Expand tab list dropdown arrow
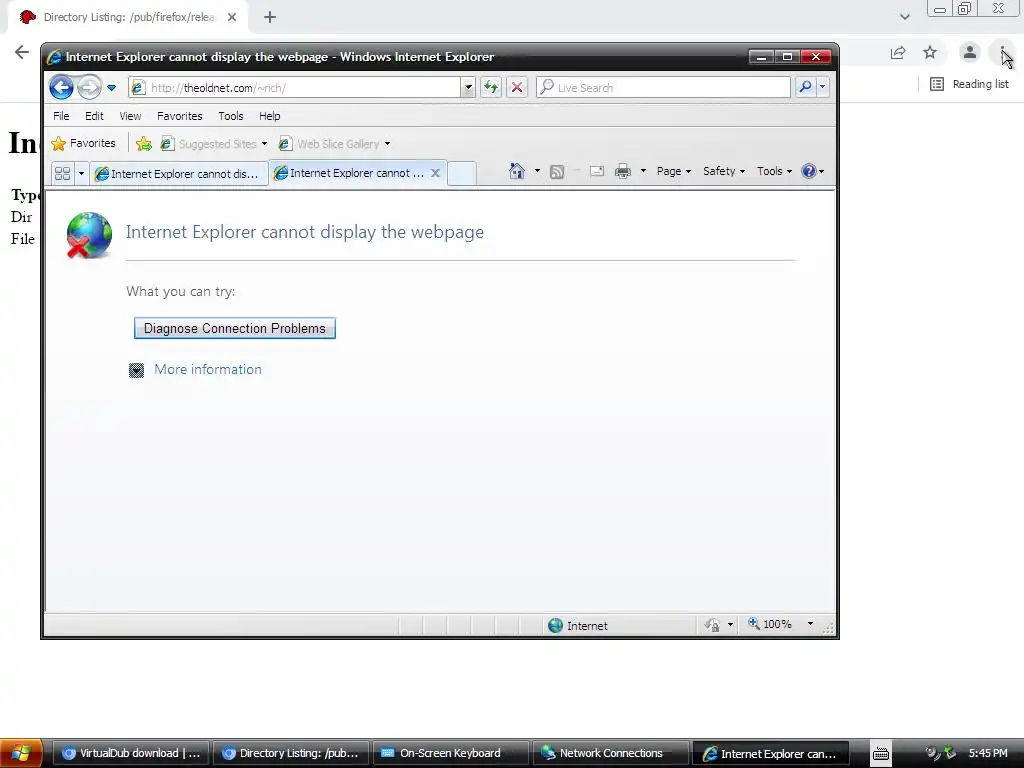The image size is (1024, 768). tap(81, 173)
